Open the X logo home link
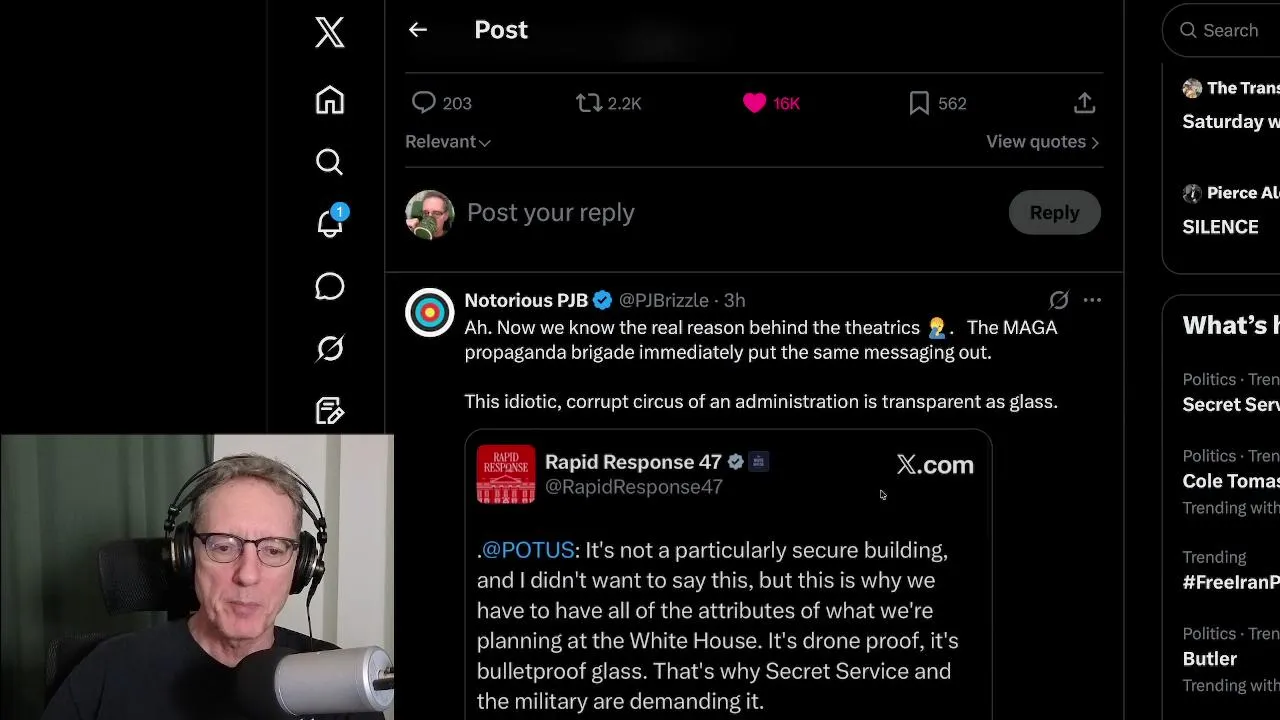 [x=329, y=32]
